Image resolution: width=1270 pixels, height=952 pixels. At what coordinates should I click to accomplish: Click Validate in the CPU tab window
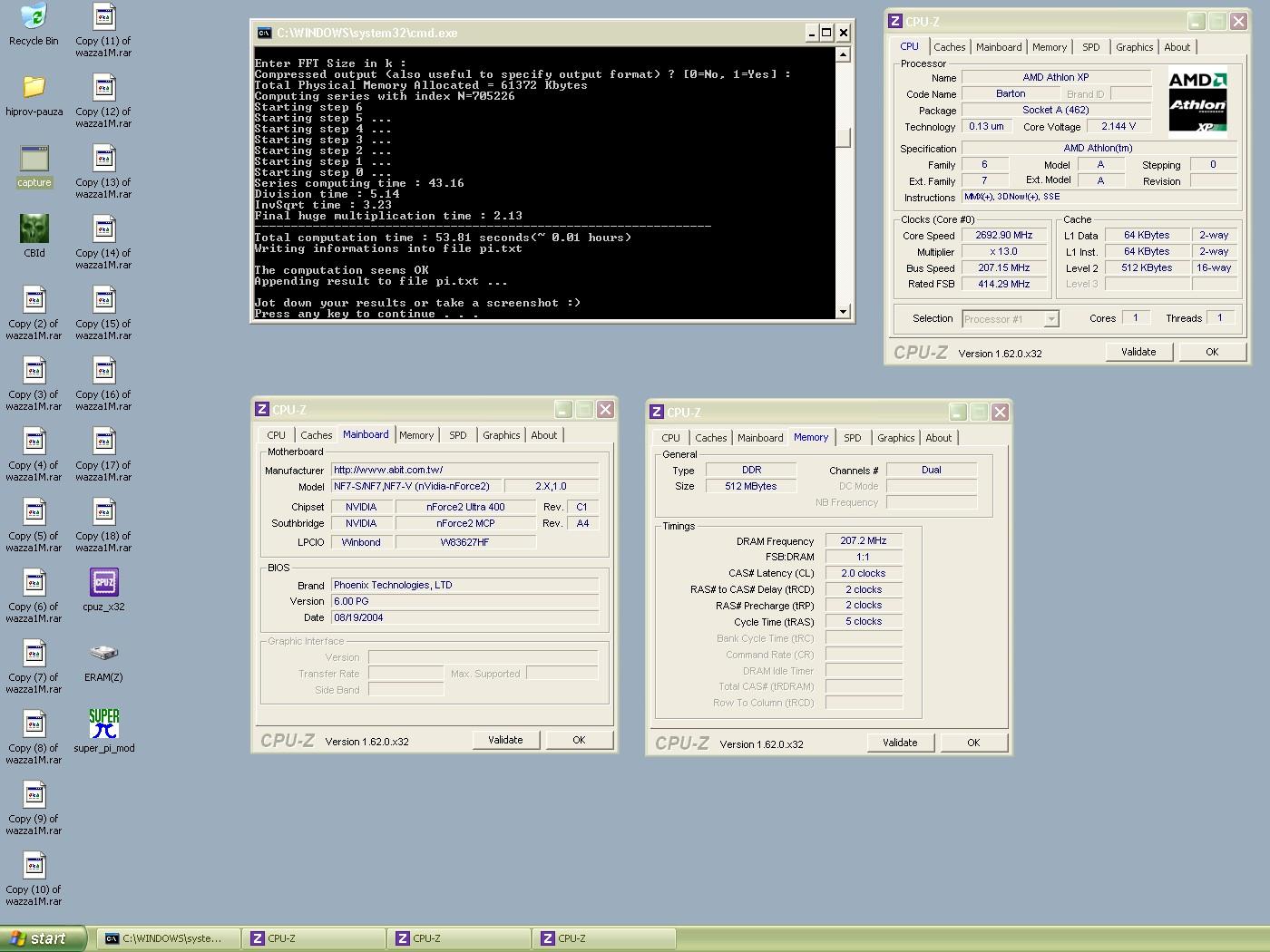pos(1138,352)
